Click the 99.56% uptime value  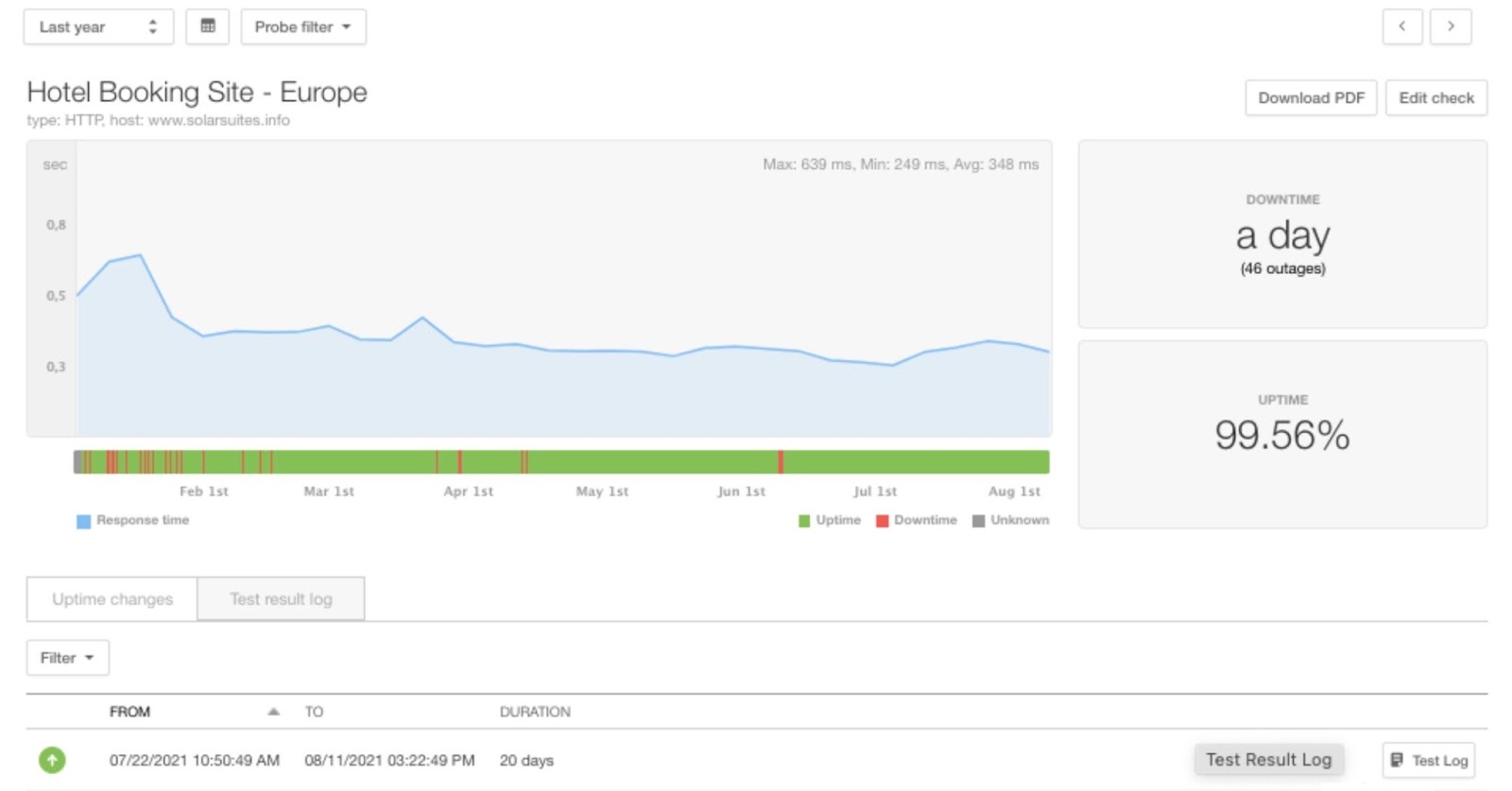(x=1282, y=436)
